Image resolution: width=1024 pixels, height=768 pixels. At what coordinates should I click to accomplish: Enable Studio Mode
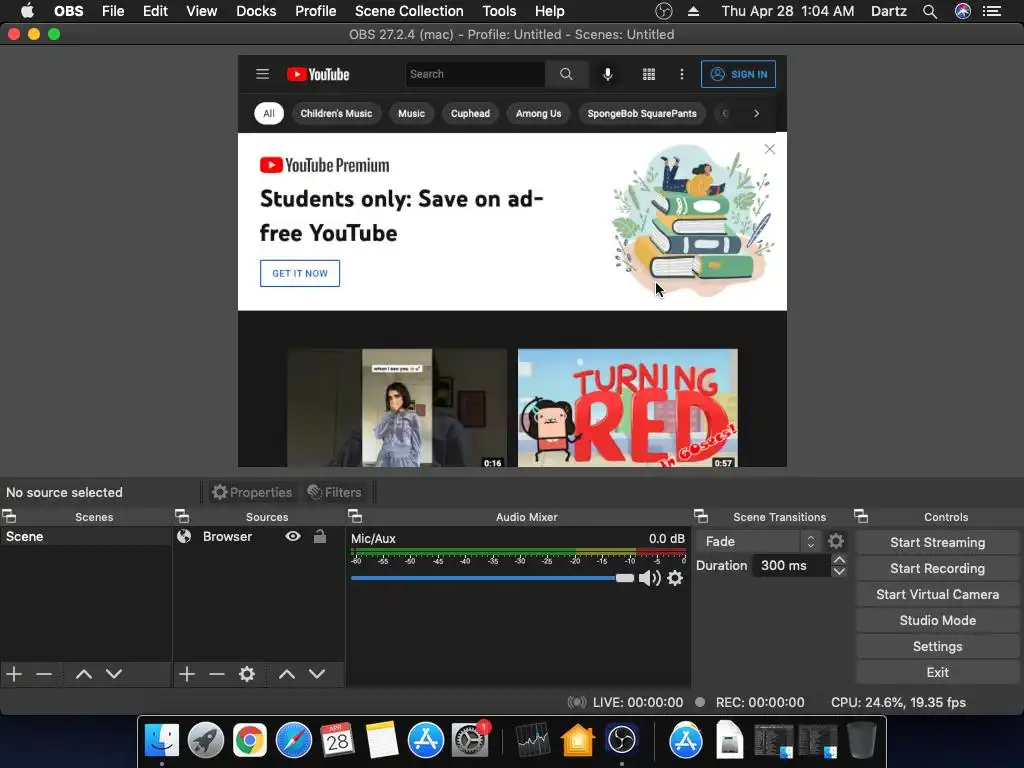[937, 620]
